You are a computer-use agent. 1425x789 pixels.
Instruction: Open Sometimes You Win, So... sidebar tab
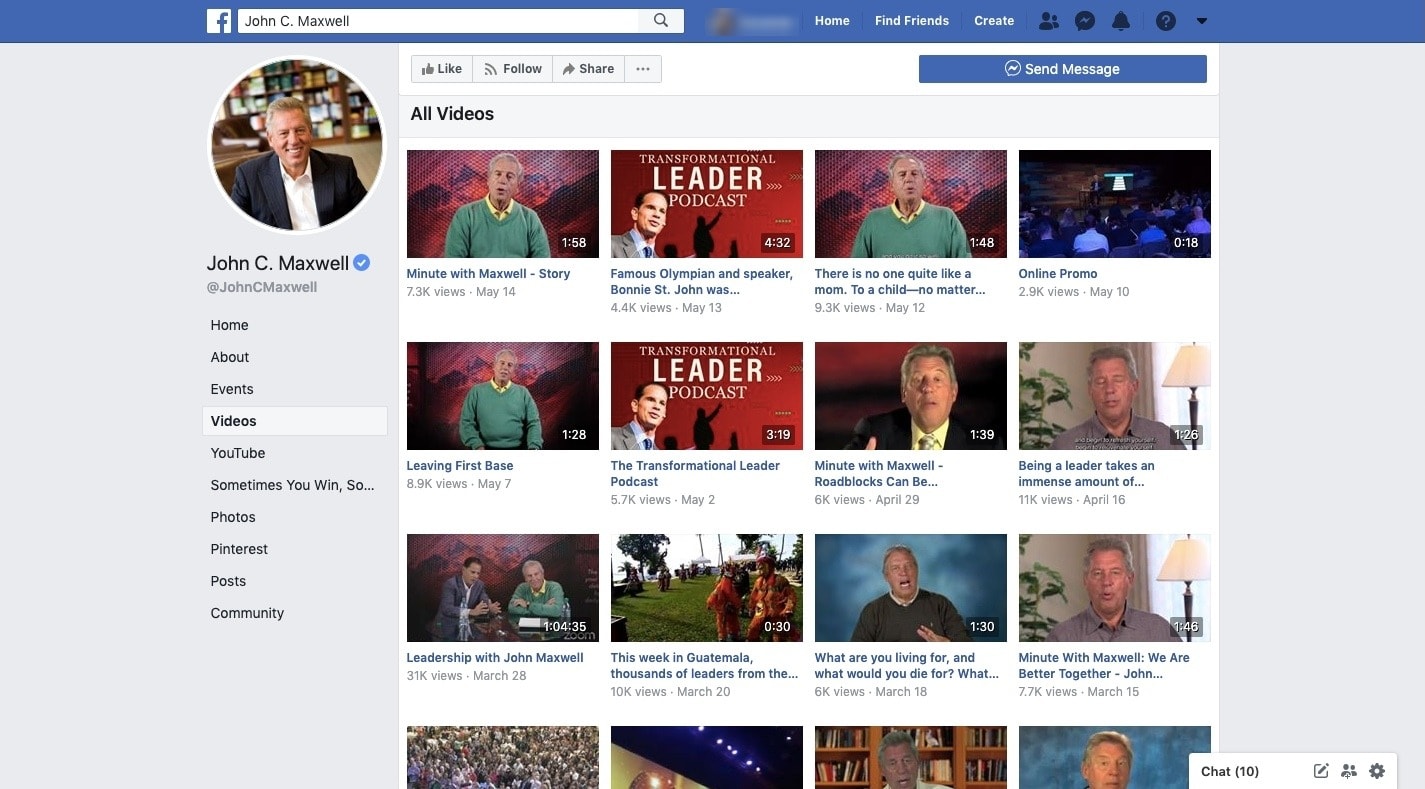(x=292, y=485)
